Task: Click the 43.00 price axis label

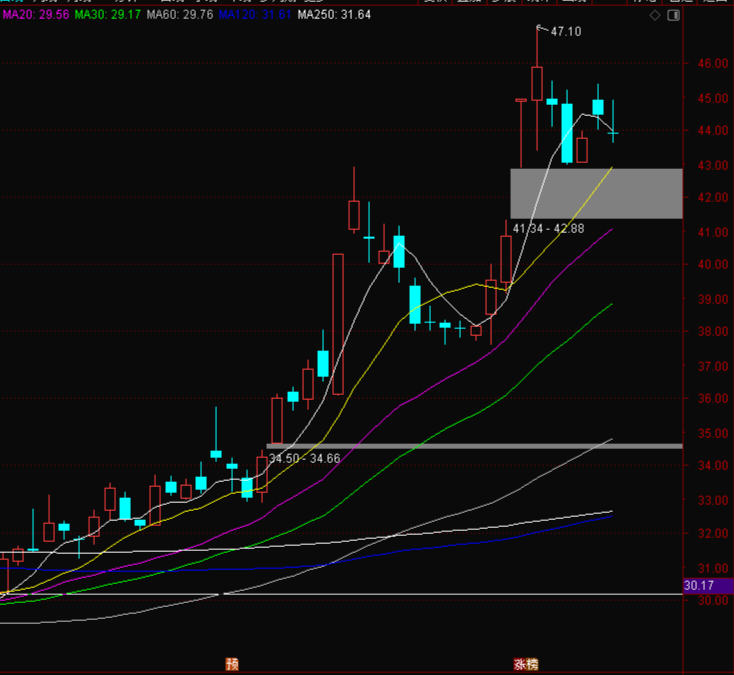Action: point(713,166)
